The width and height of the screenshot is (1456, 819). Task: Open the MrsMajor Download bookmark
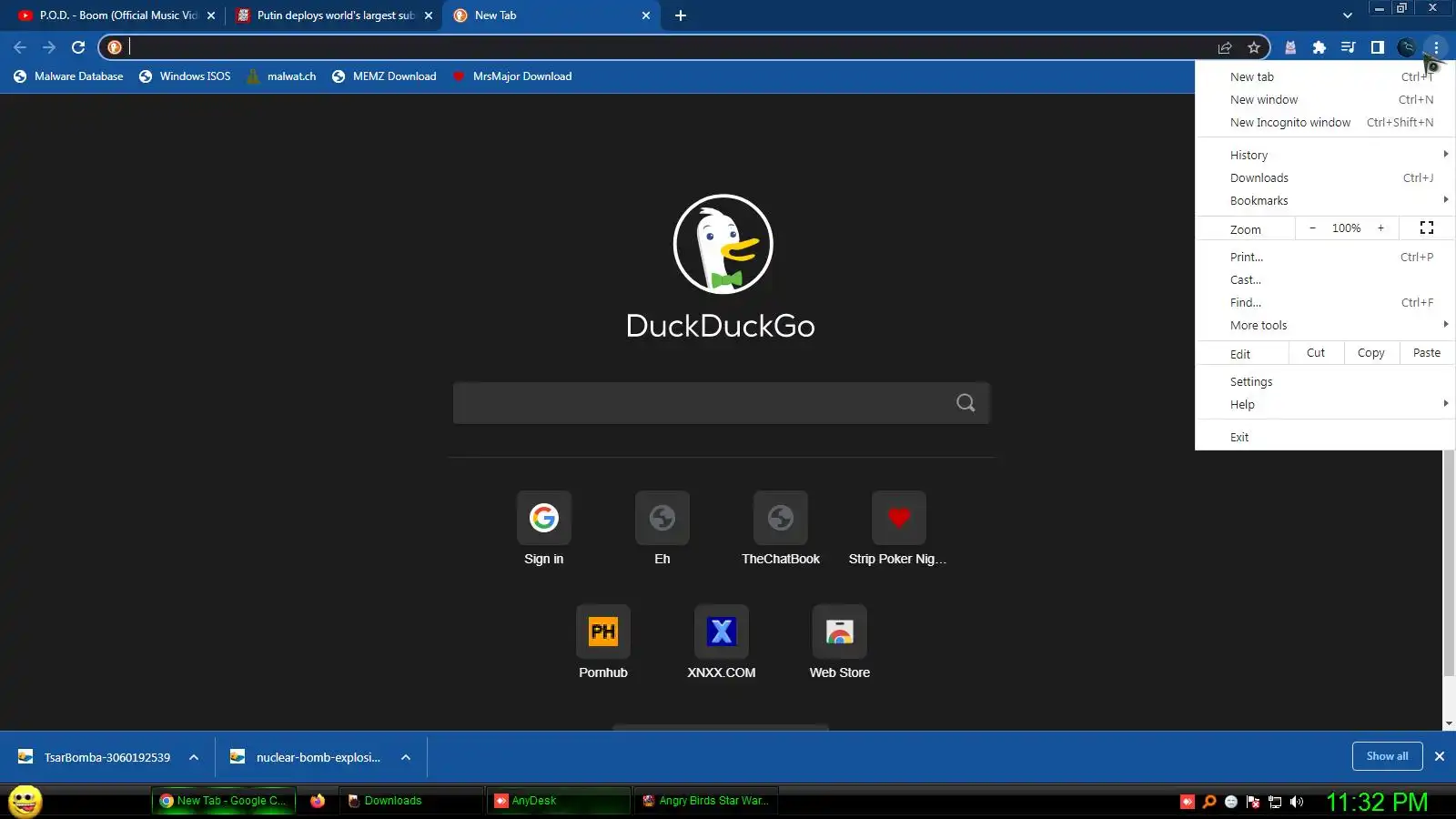click(512, 76)
